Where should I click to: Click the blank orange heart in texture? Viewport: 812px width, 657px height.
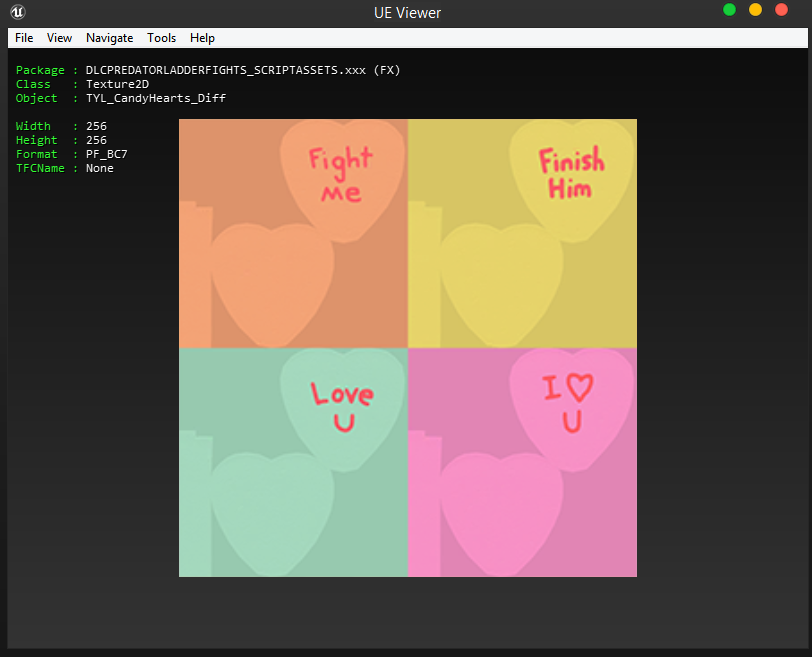(x=272, y=280)
